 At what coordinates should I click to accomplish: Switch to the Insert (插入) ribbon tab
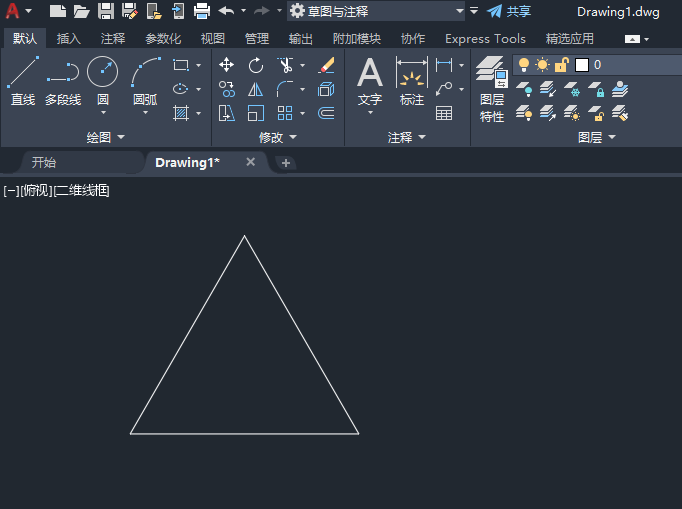(69, 39)
